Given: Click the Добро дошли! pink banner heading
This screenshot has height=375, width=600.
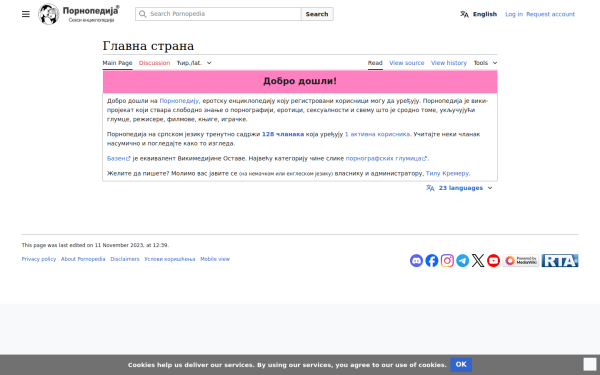Looking at the screenshot, I should click(300, 81).
